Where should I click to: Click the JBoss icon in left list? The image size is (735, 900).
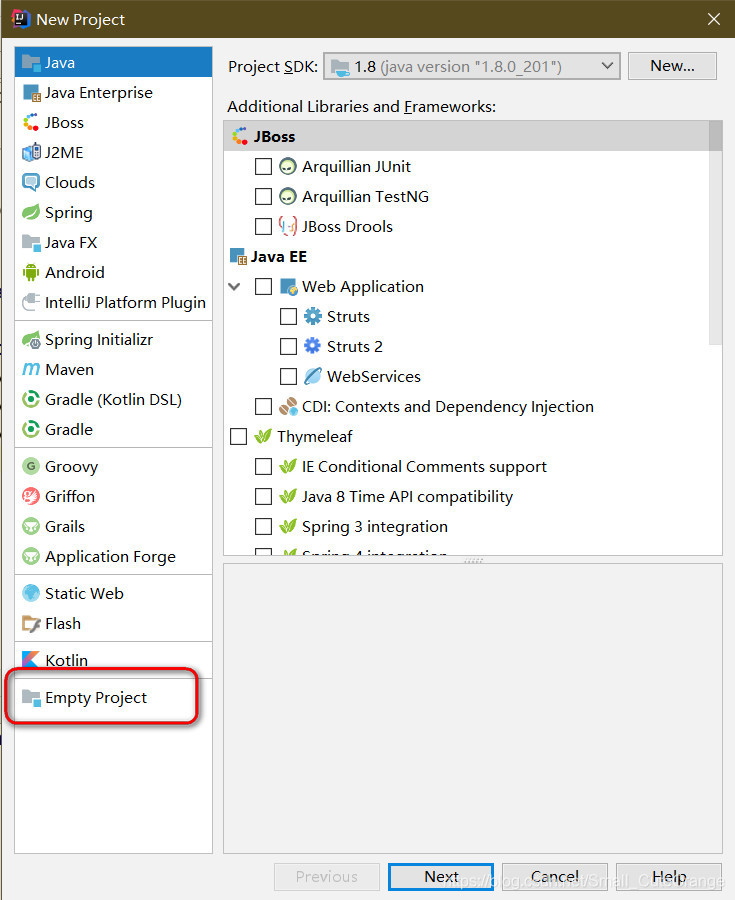point(31,122)
